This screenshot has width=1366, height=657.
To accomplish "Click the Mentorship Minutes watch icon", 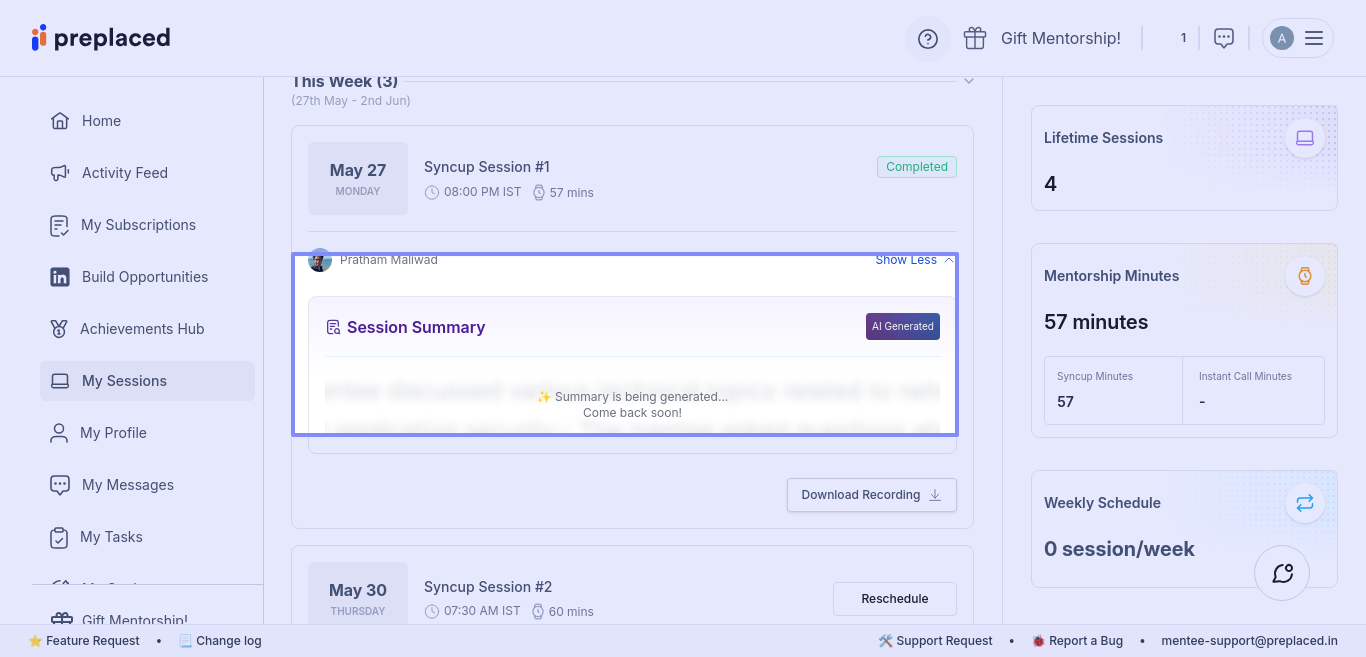I will pyautogui.click(x=1305, y=276).
